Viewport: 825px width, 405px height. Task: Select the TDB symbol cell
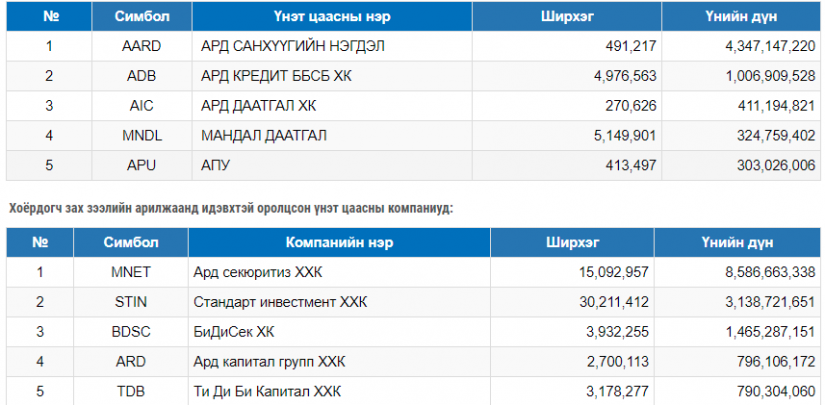point(131,392)
